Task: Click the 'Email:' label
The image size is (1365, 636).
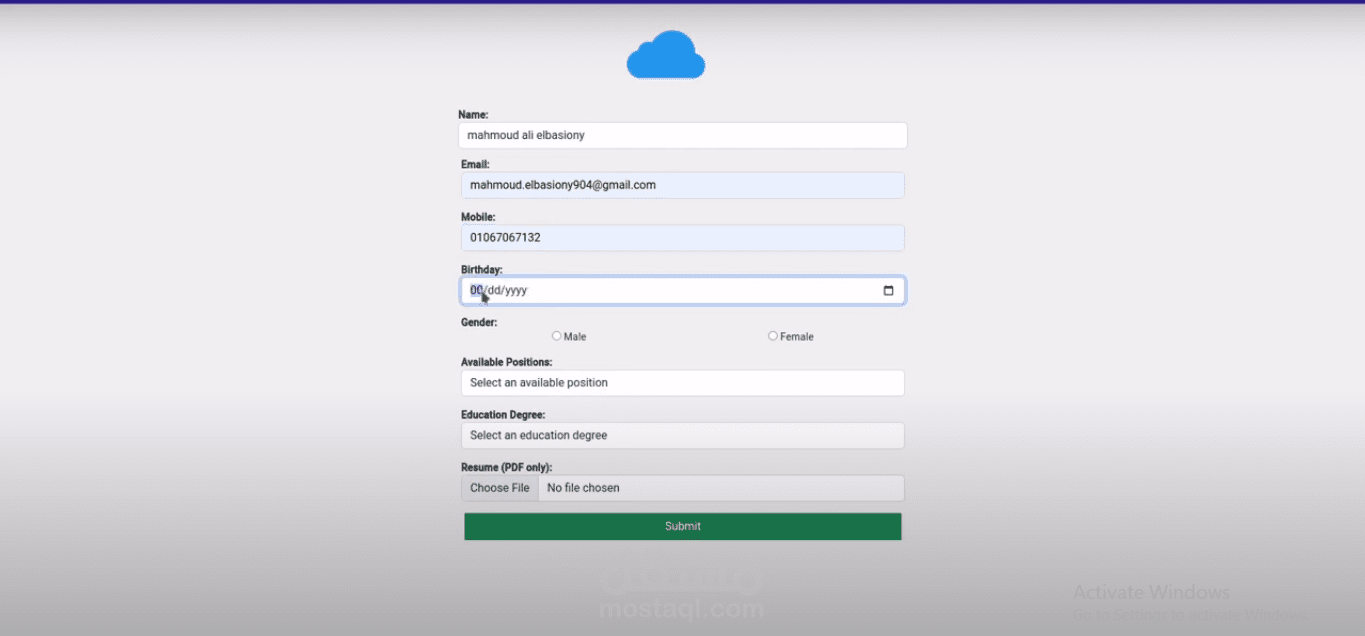Action: coord(475,164)
